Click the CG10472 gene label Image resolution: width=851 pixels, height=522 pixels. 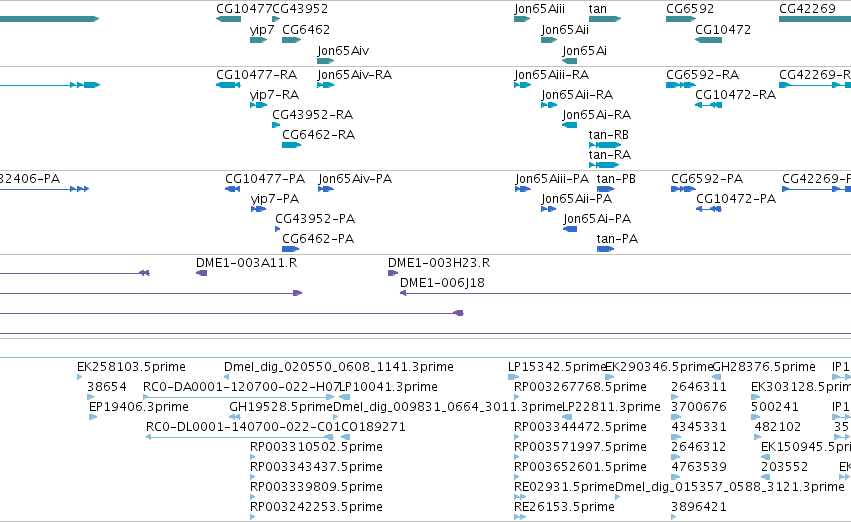pos(723,30)
